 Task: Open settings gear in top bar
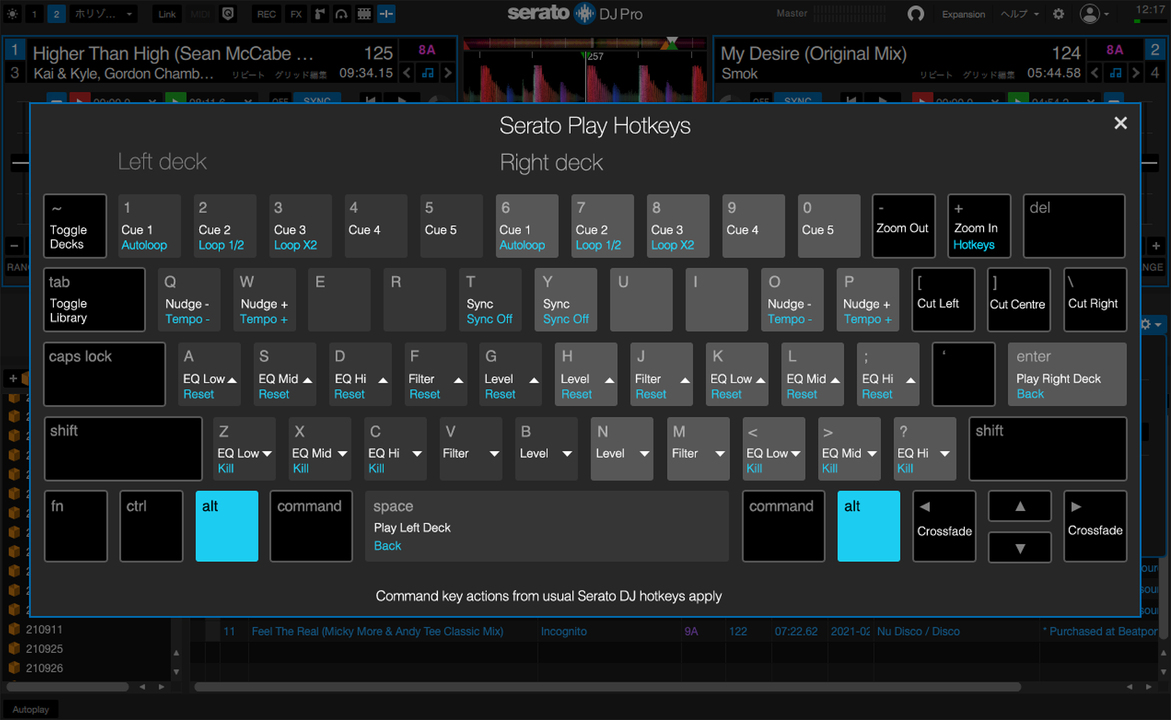point(1058,13)
